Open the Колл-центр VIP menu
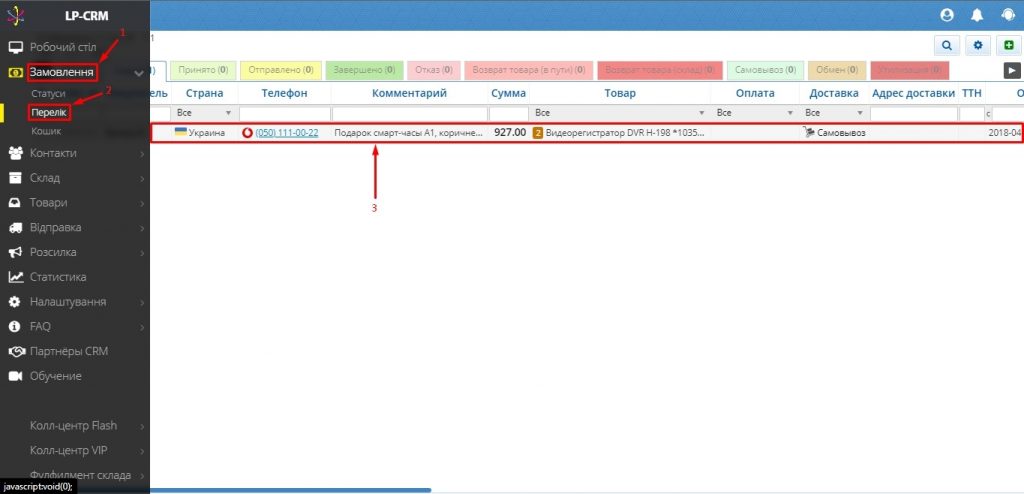 click(69, 451)
